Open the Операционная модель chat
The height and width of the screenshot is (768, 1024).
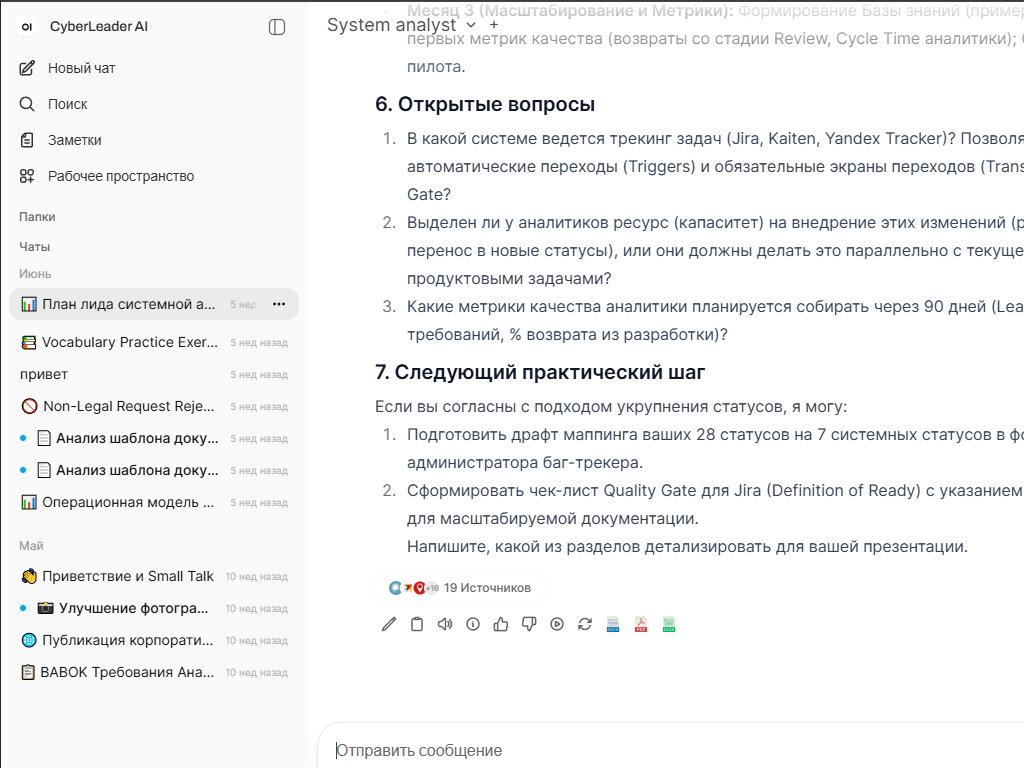pyautogui.click(x=154, y=502)
